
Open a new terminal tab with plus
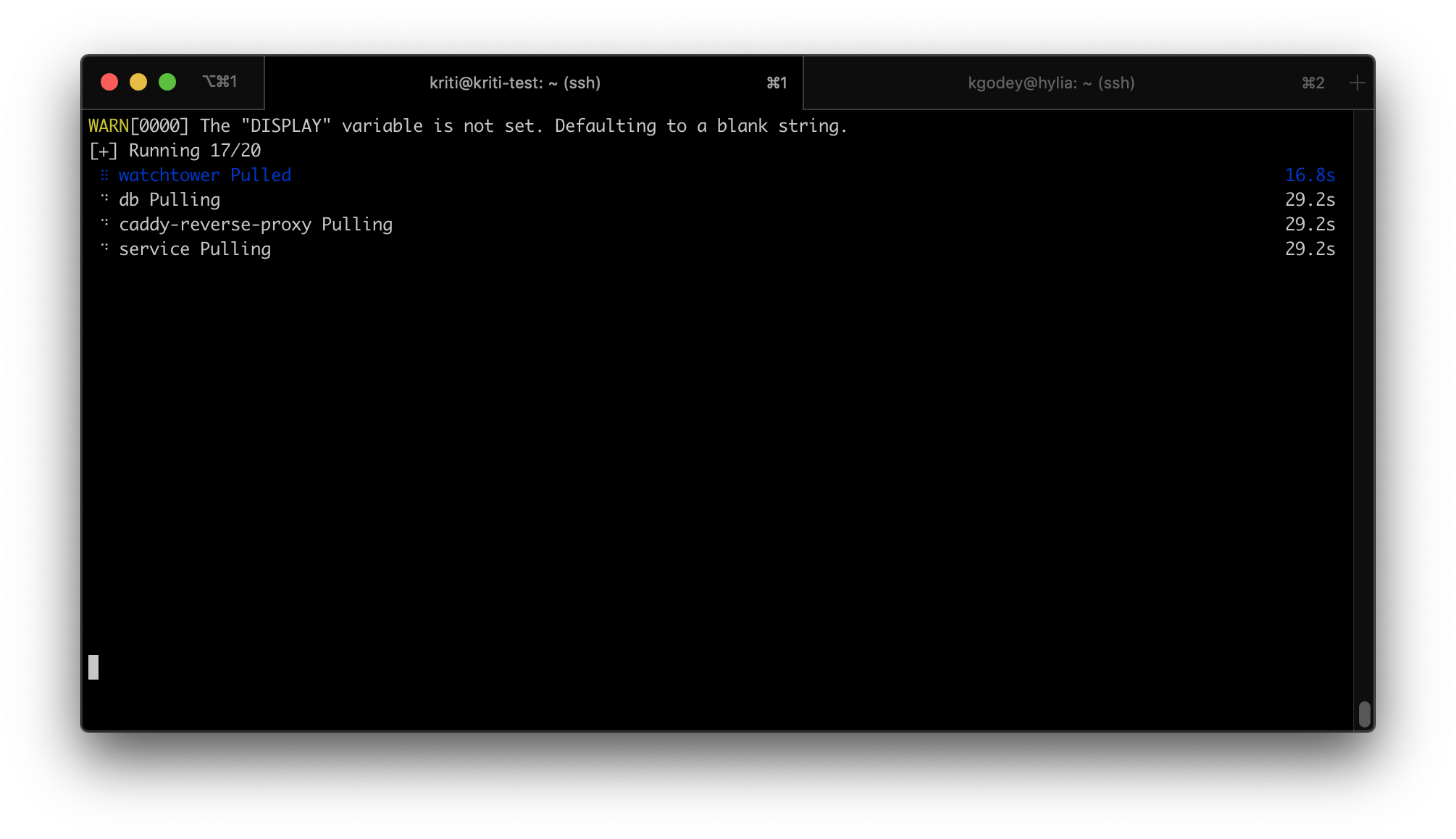(x=1357, y=83)
